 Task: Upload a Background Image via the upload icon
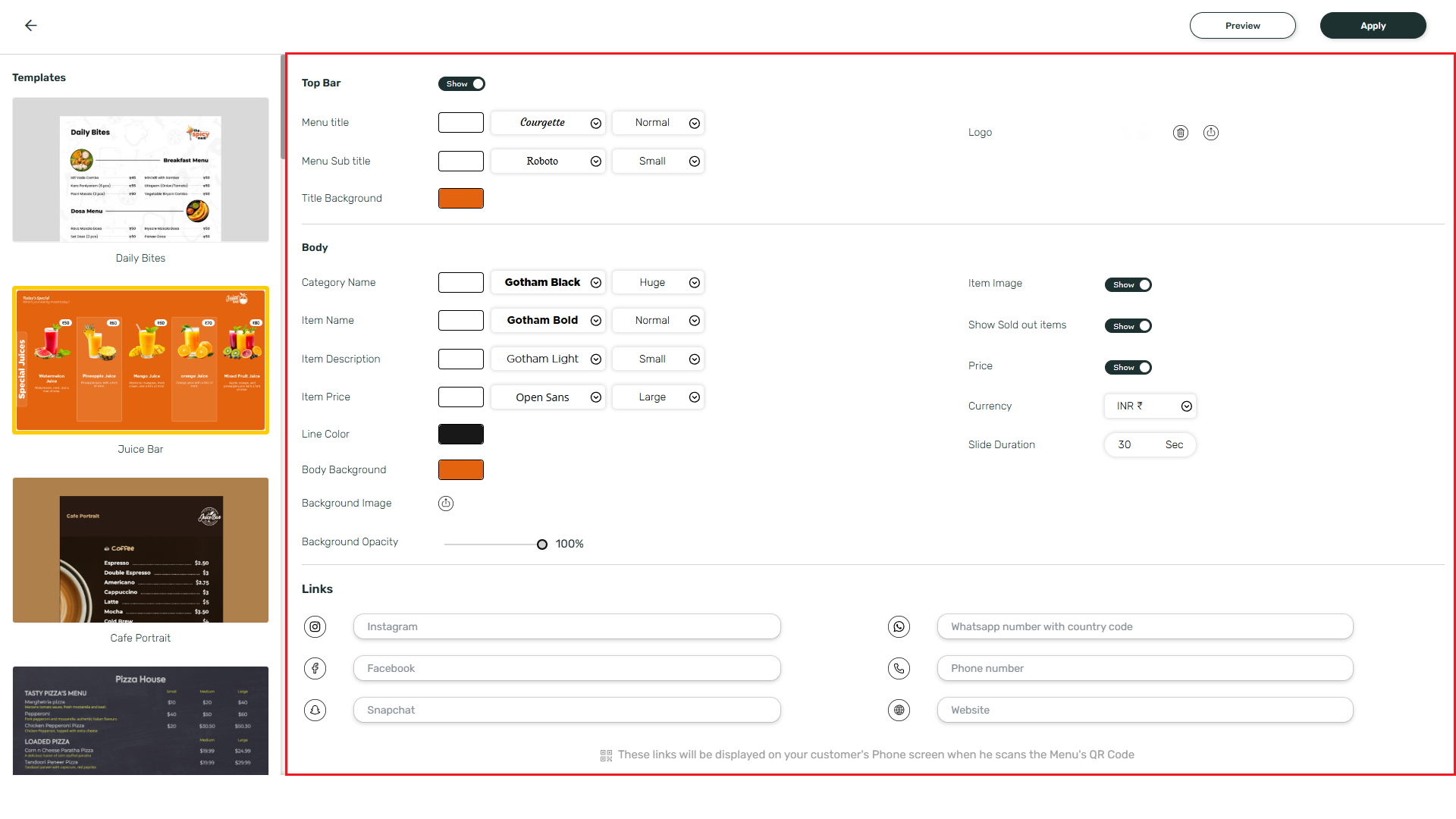446,503
